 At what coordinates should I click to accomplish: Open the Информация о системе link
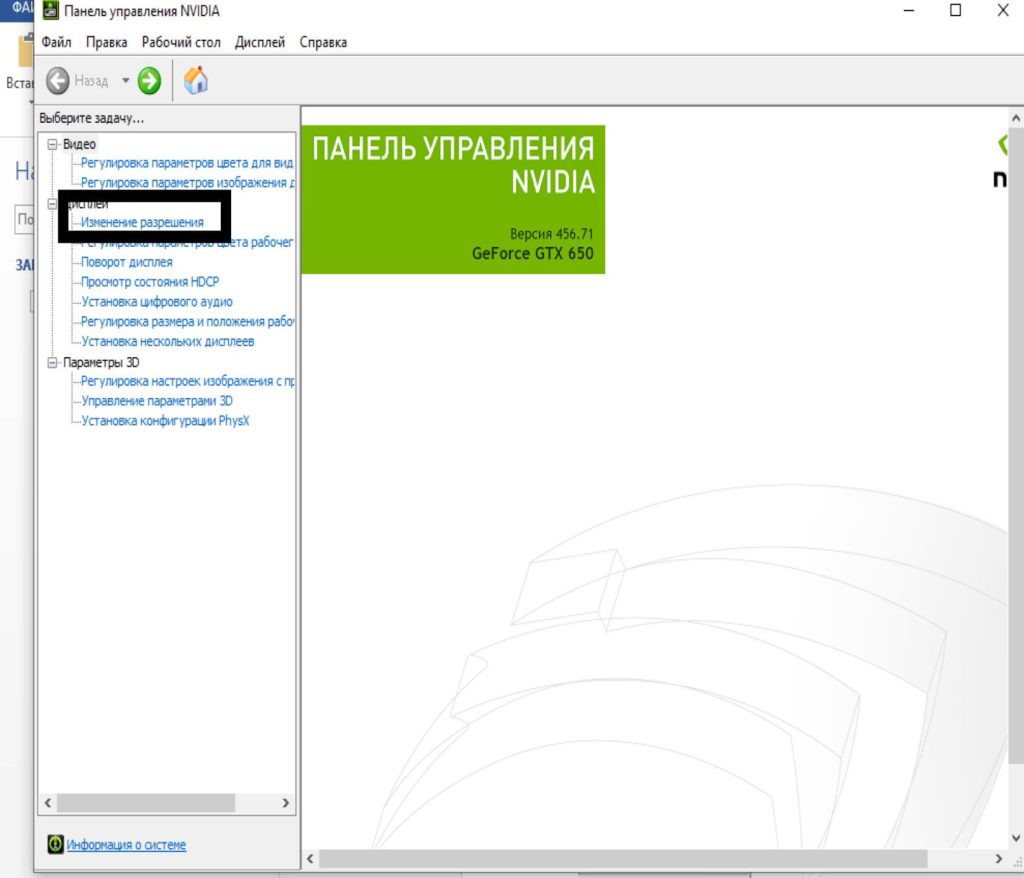pyautogui.click(x=126, y=845)
